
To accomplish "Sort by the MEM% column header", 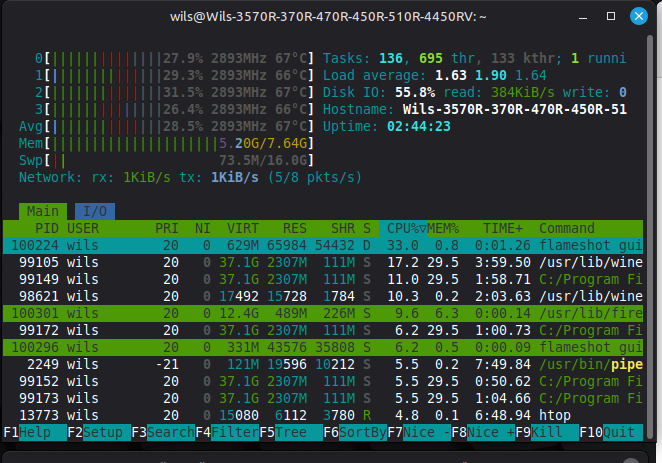I will (446, 228).
